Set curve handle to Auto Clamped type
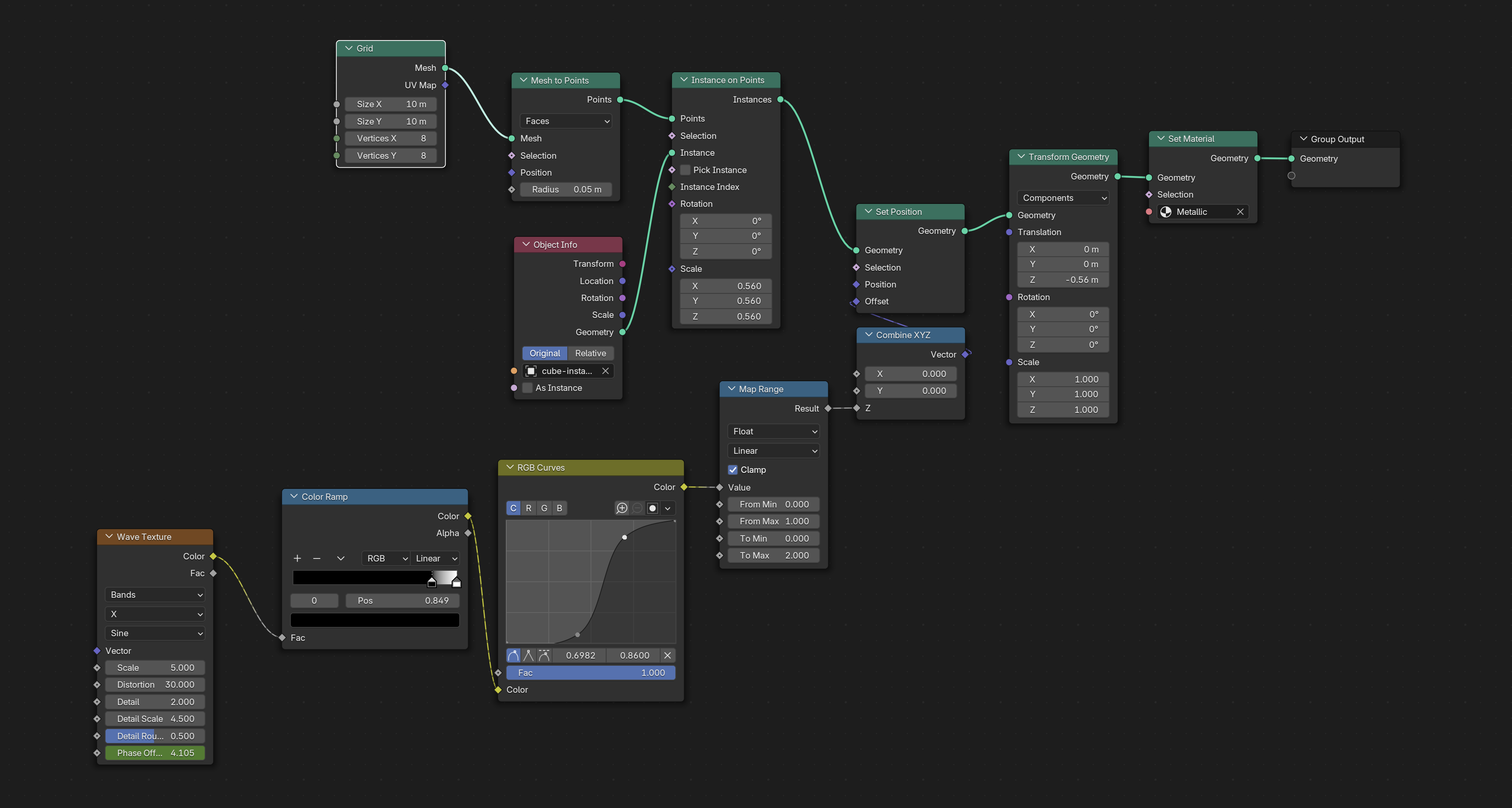This screenshot has height=808, width=1512. tap(544, 655)
